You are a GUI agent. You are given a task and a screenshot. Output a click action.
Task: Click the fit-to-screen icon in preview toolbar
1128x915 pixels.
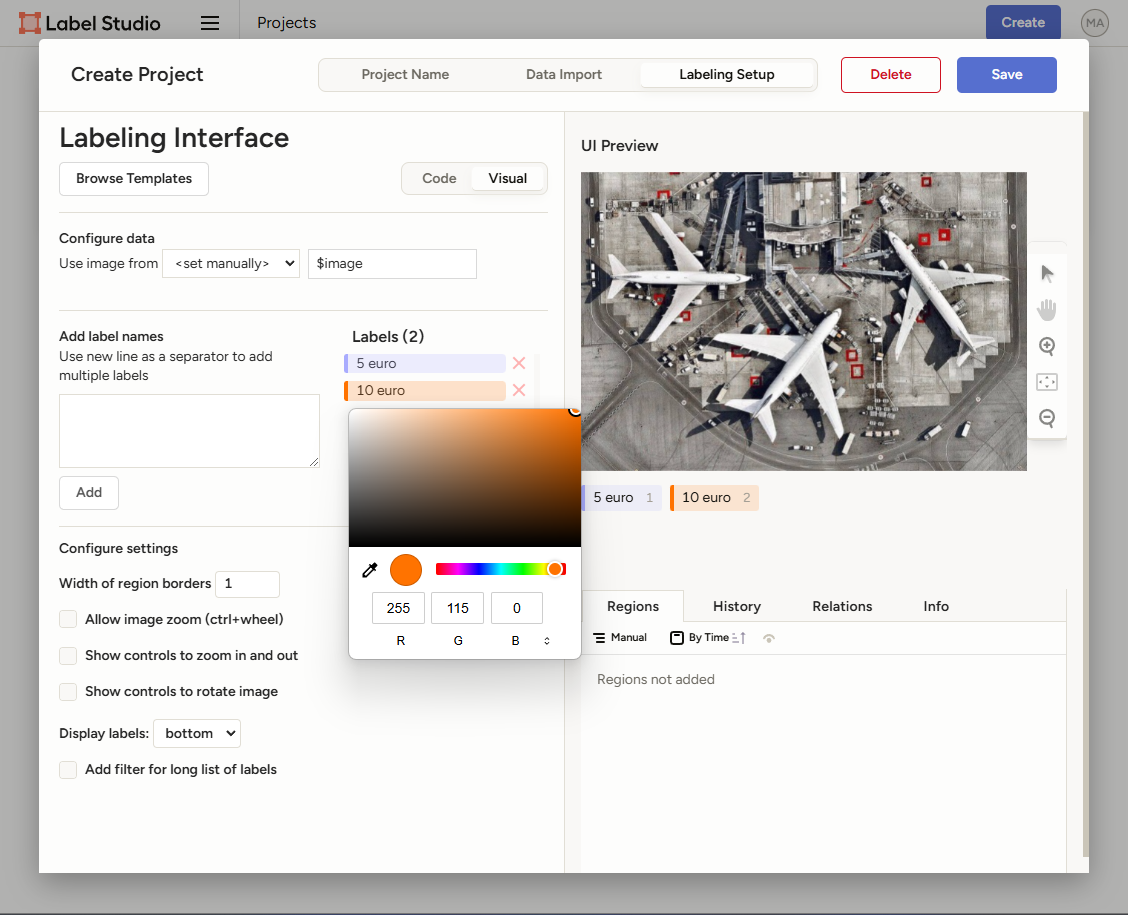point(1047,382)
